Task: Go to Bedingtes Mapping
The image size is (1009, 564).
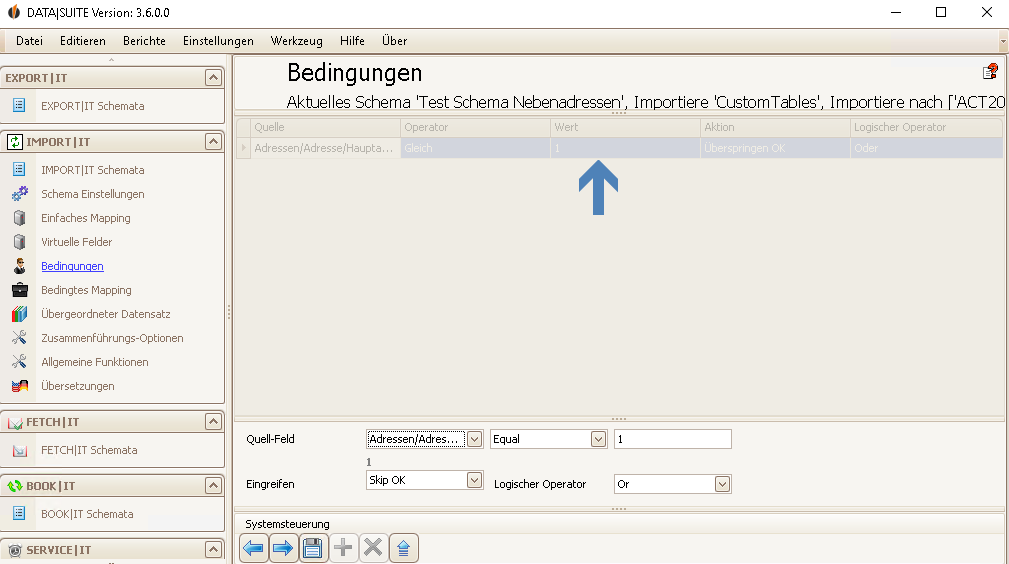Action: click(x=86, y=290)
